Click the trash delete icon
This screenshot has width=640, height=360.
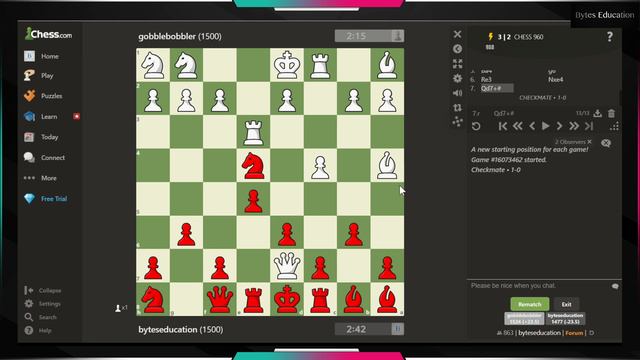(x=611, y=113)
